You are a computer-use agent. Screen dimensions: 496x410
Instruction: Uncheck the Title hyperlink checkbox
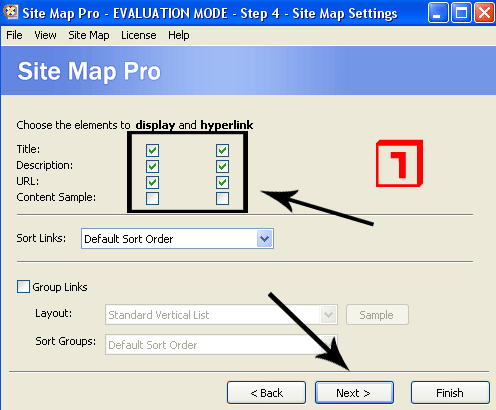coord(222,150)
